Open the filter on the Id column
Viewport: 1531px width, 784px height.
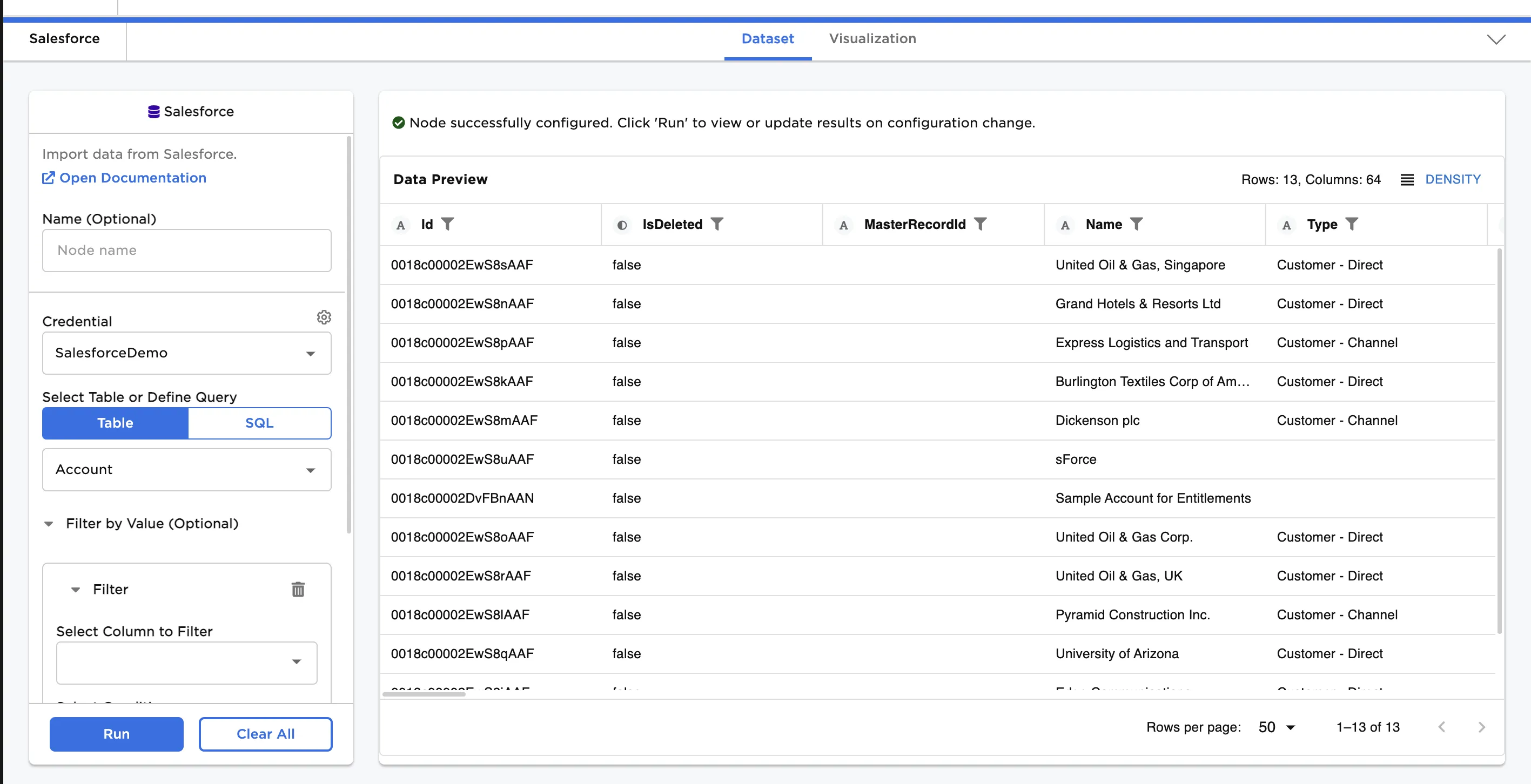(449, 224)
